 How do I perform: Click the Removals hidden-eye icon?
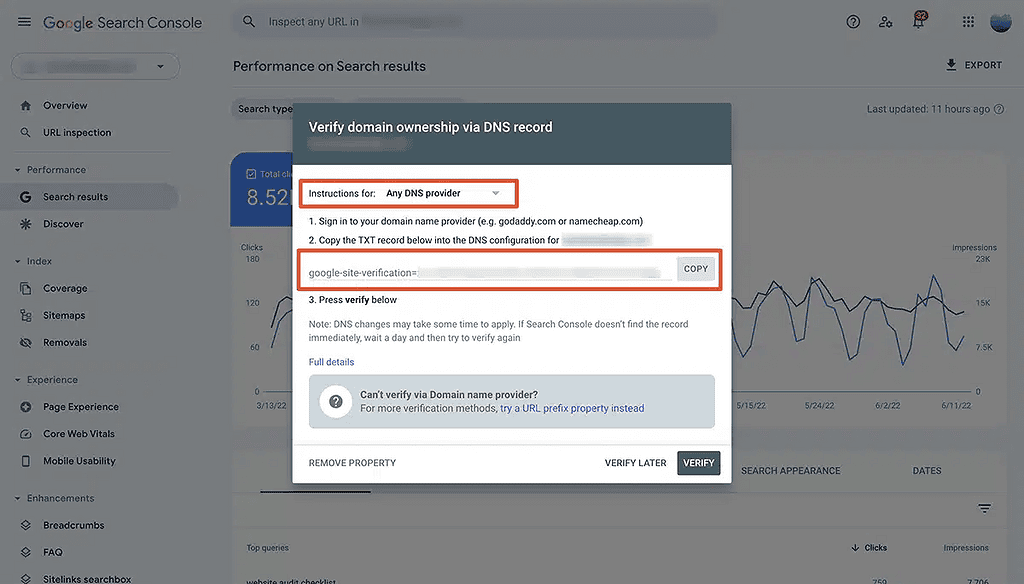25,342
